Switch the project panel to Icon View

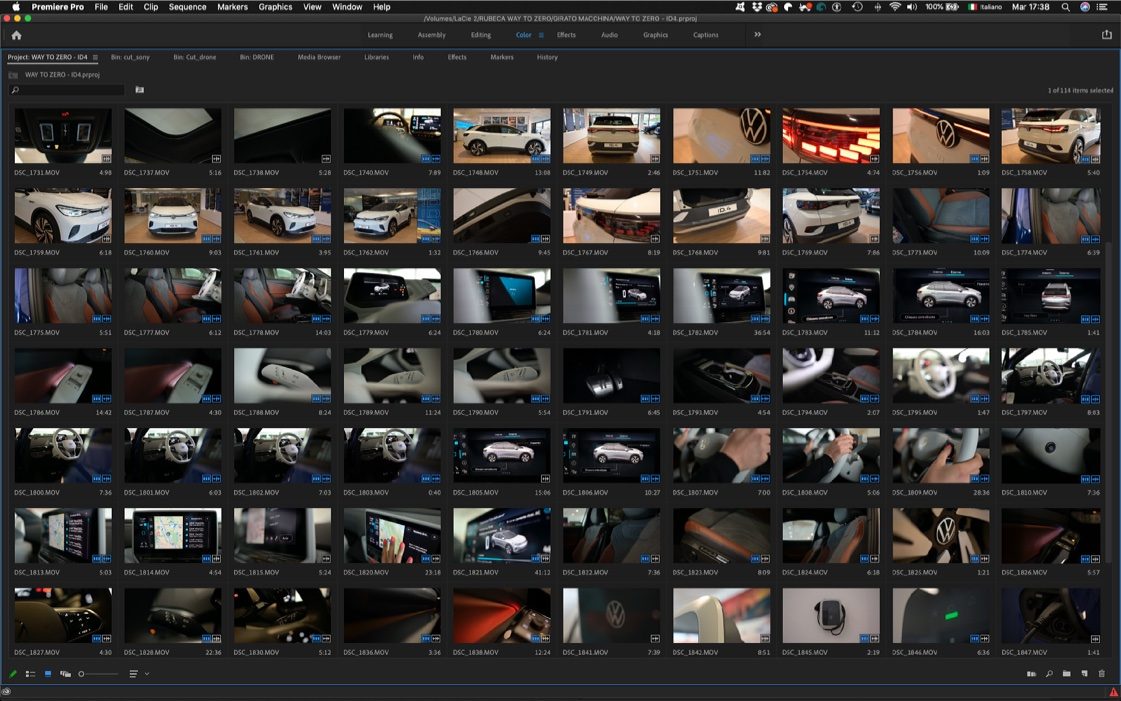point(48,674)
